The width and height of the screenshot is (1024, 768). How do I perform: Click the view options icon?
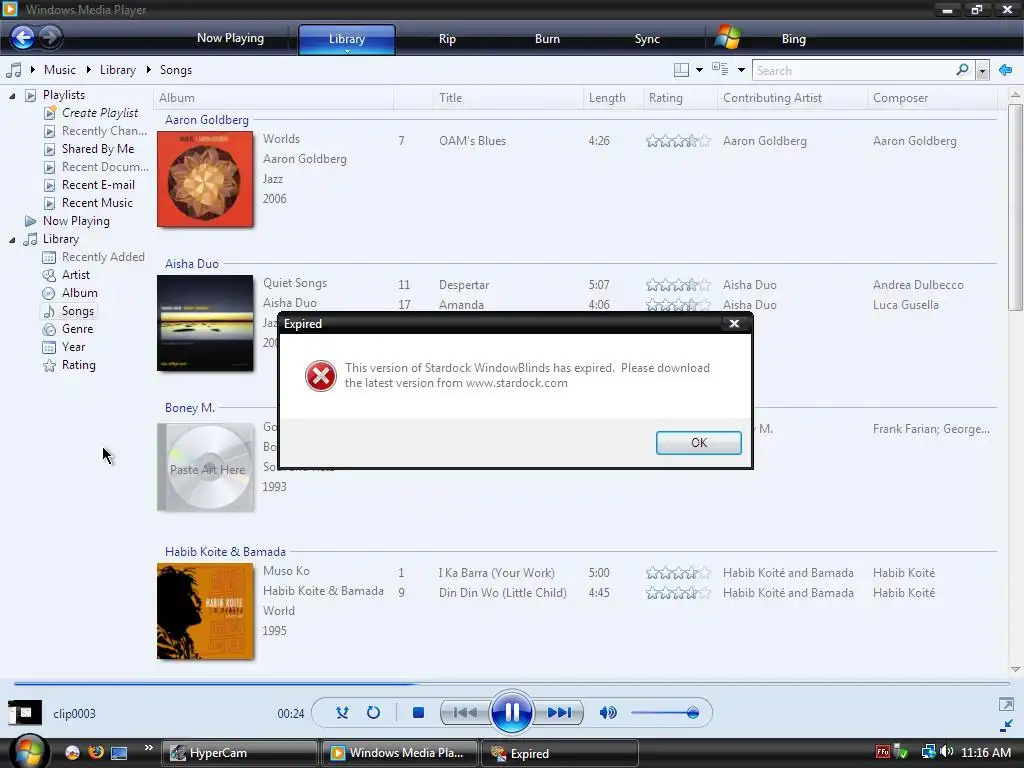point(720,69)
